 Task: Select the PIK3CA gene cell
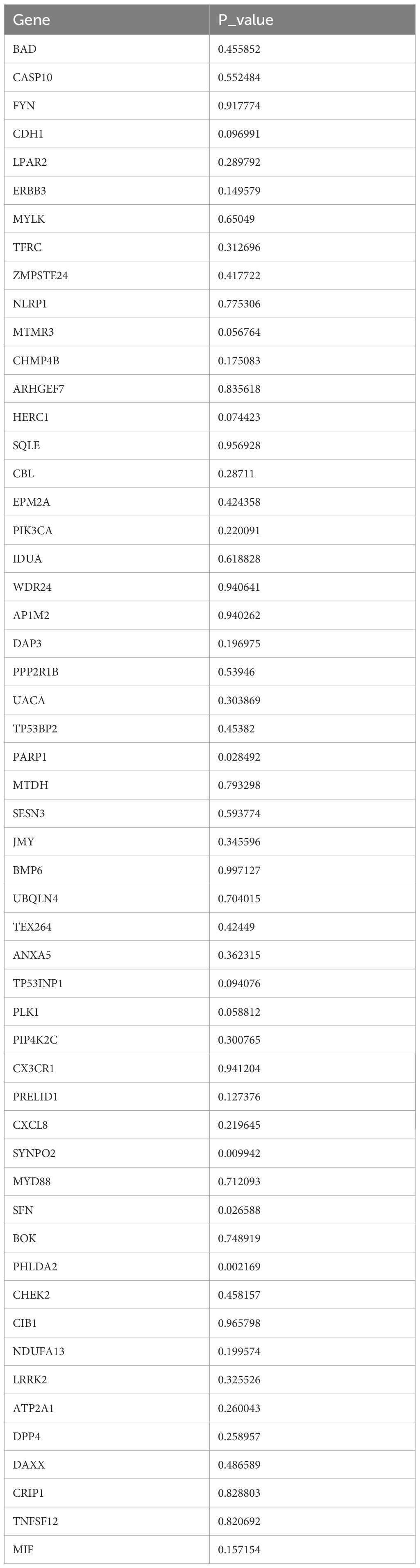[33, 531]
